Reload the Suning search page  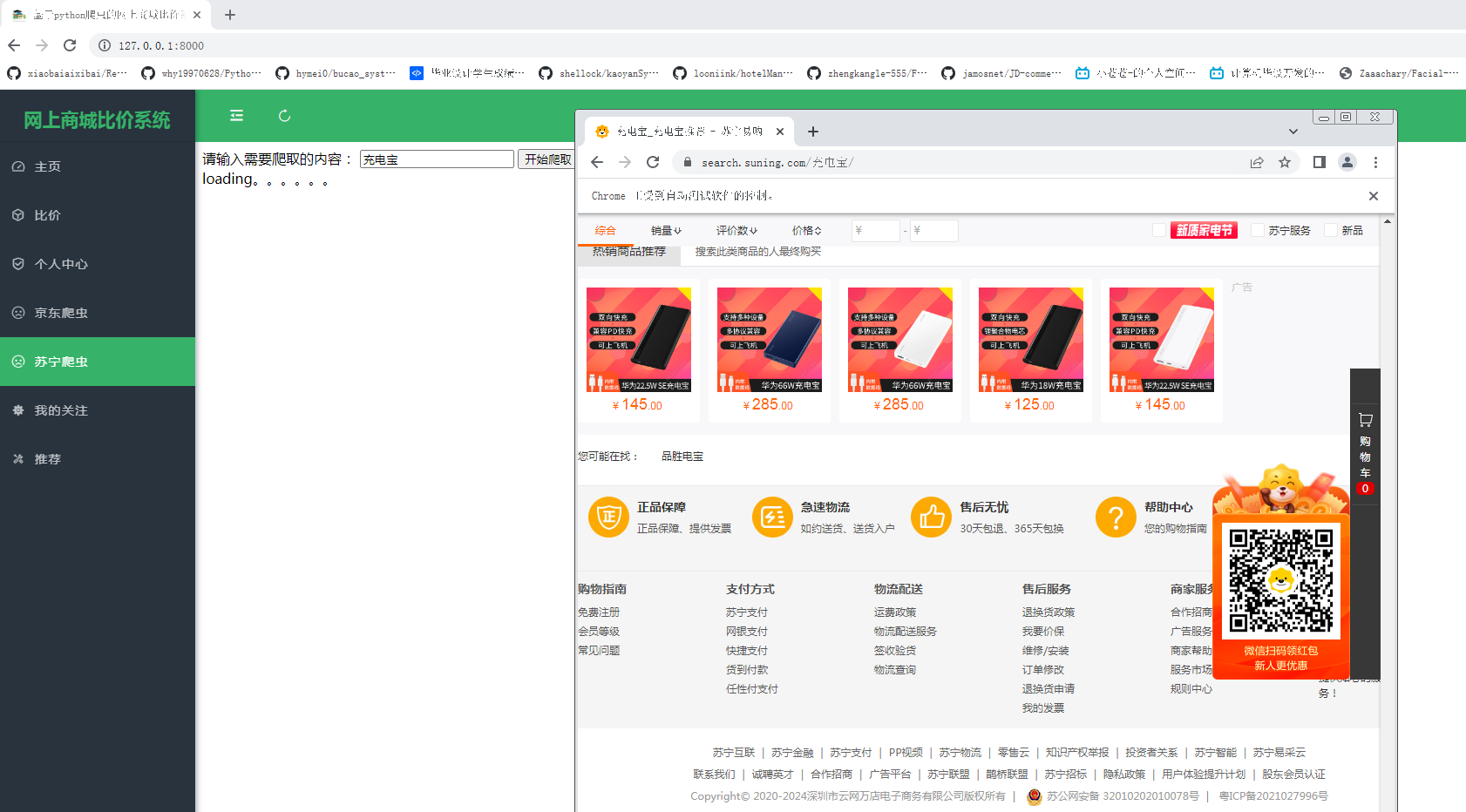tap(653, 162)
